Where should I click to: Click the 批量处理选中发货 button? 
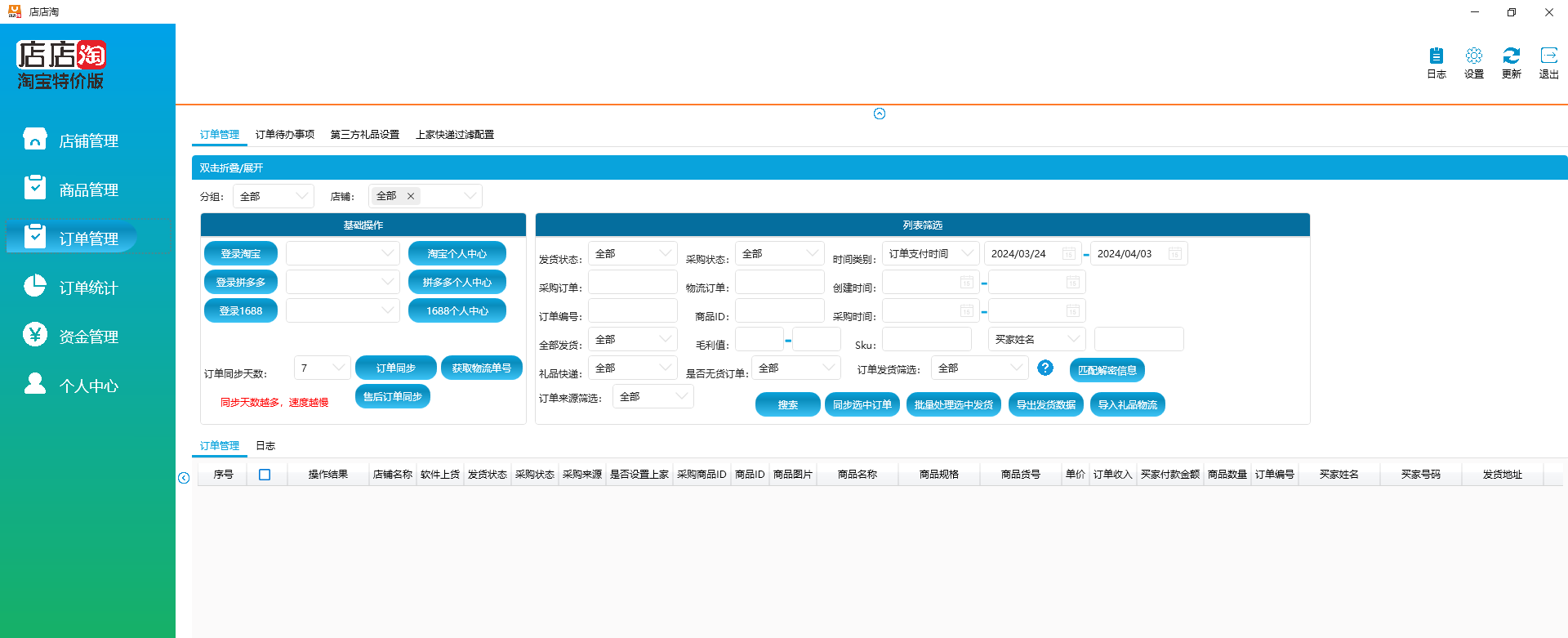954,404
